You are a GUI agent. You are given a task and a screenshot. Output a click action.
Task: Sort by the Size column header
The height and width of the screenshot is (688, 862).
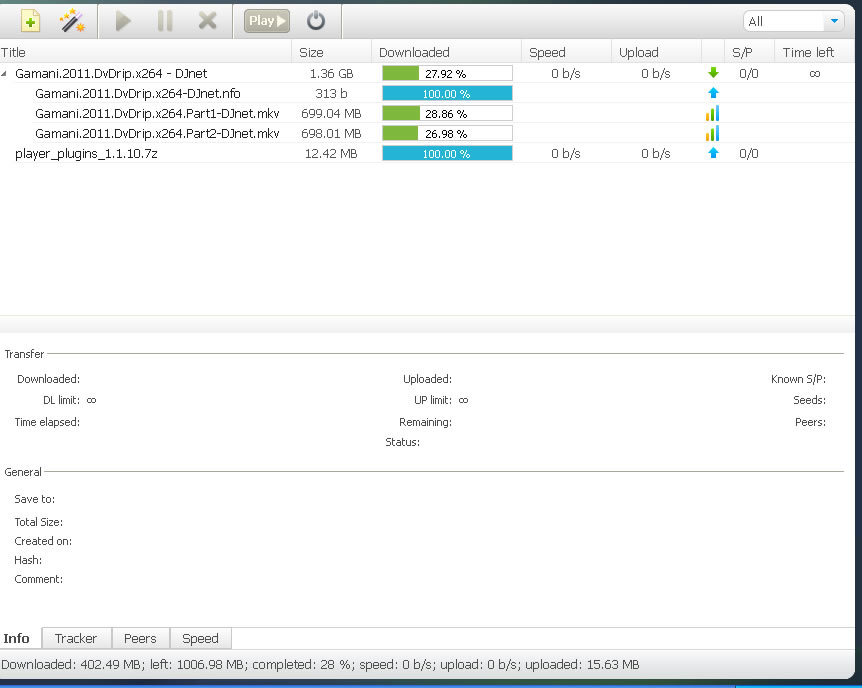click(x=331, y=52)
